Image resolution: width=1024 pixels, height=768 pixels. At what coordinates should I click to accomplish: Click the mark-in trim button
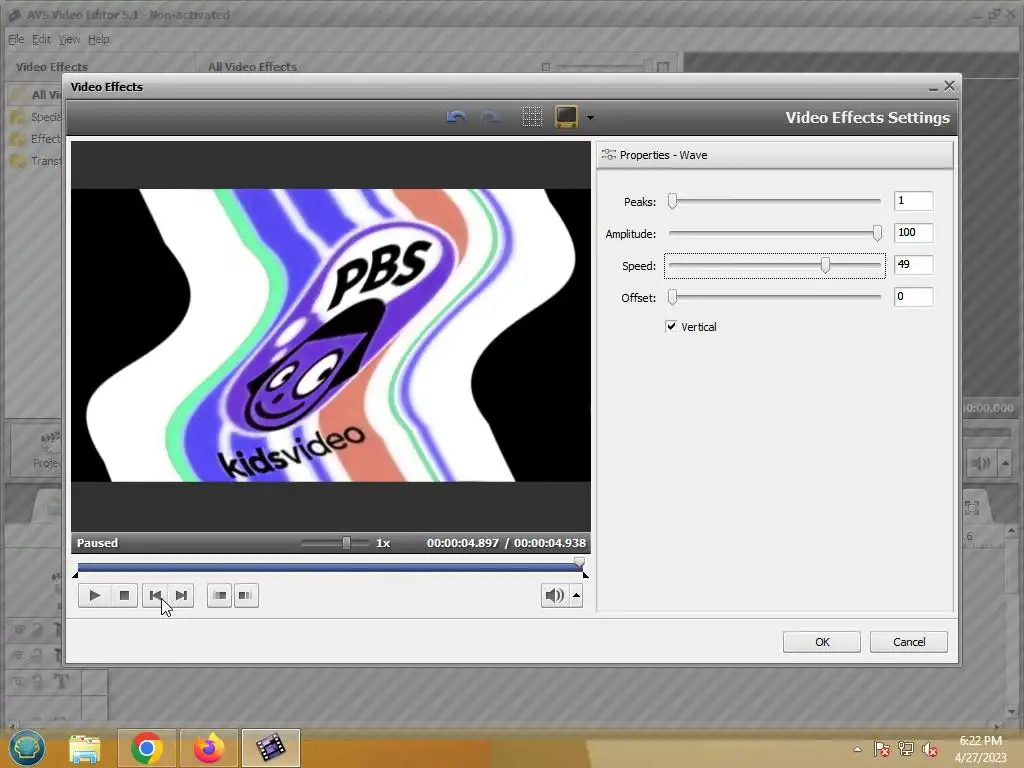(219, 595)
